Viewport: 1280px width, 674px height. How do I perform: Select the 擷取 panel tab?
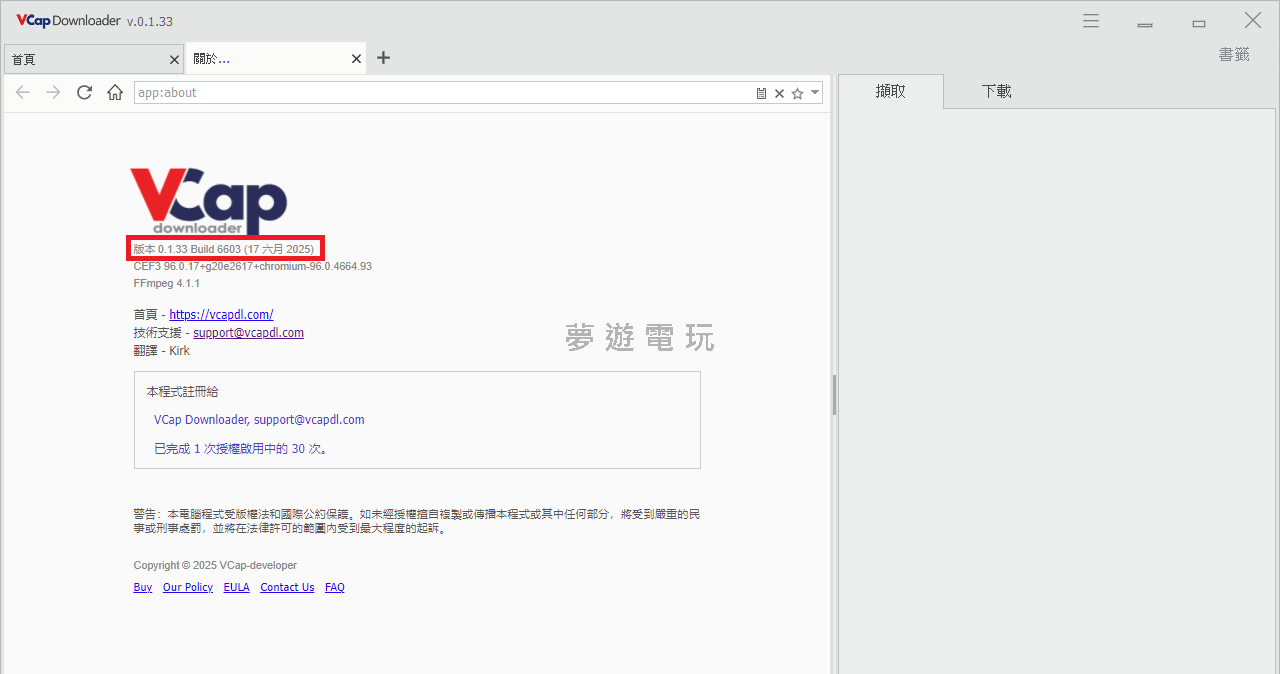[x=890, y=91]
